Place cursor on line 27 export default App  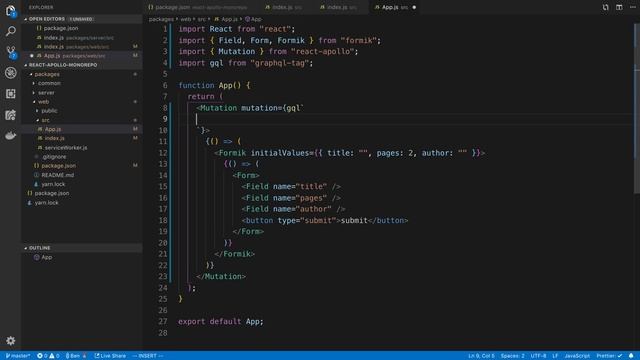(x=221, y=322)
